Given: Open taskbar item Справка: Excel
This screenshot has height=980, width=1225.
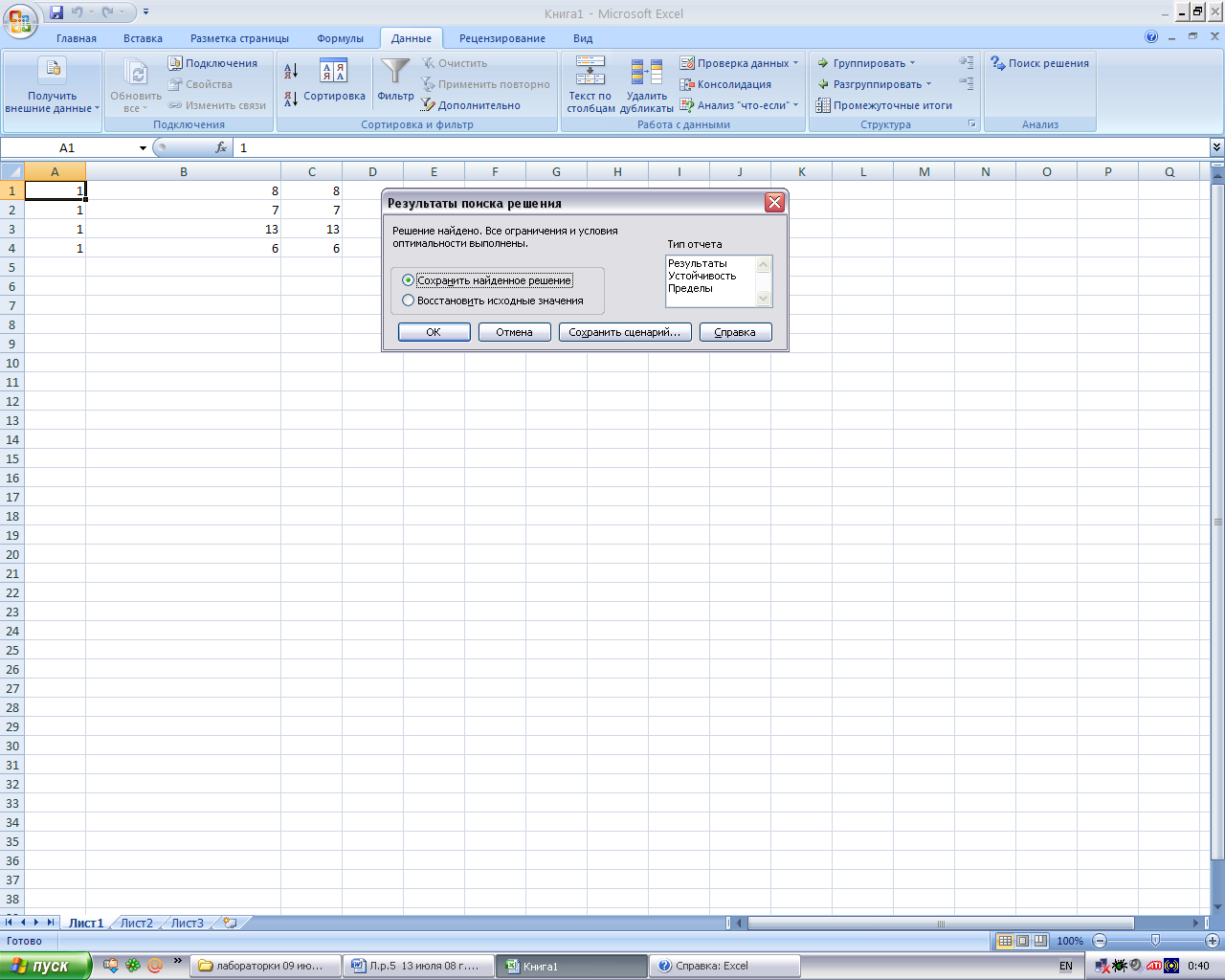Looking at the screenshot, I should [724, 966].
